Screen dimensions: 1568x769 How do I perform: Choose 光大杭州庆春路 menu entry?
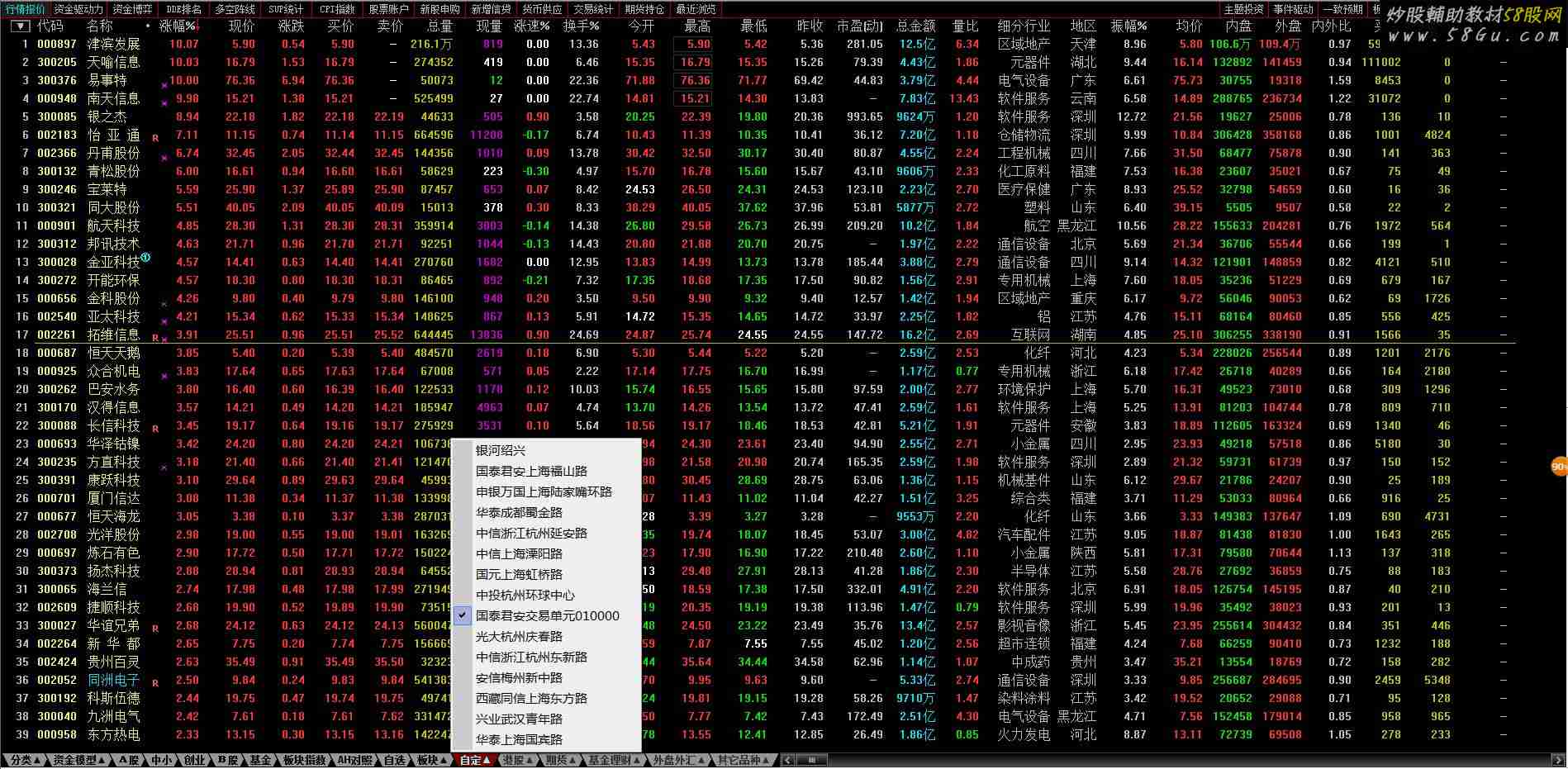[x=546, y=636]
